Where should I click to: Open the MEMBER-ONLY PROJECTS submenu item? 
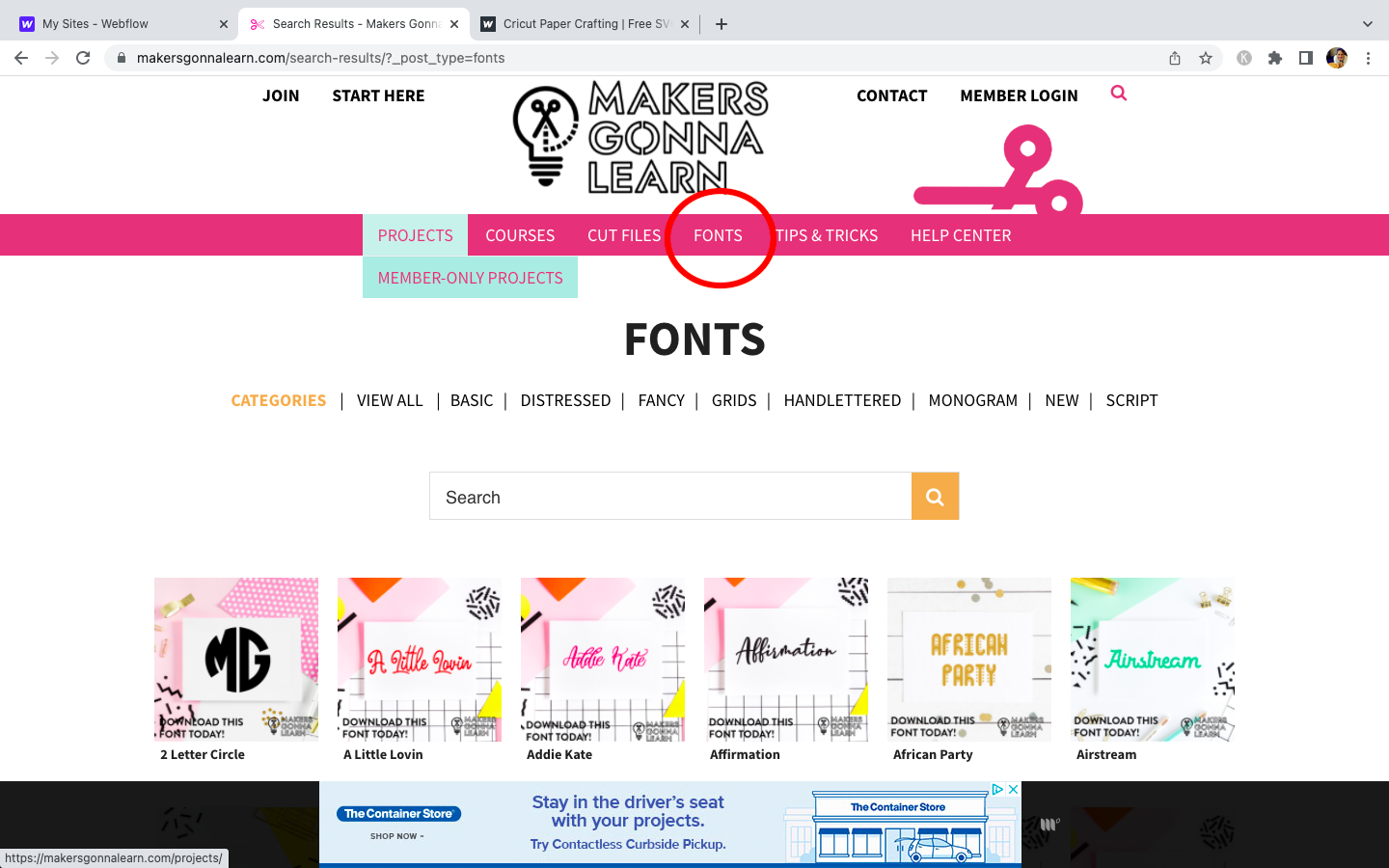pos(471,278)
